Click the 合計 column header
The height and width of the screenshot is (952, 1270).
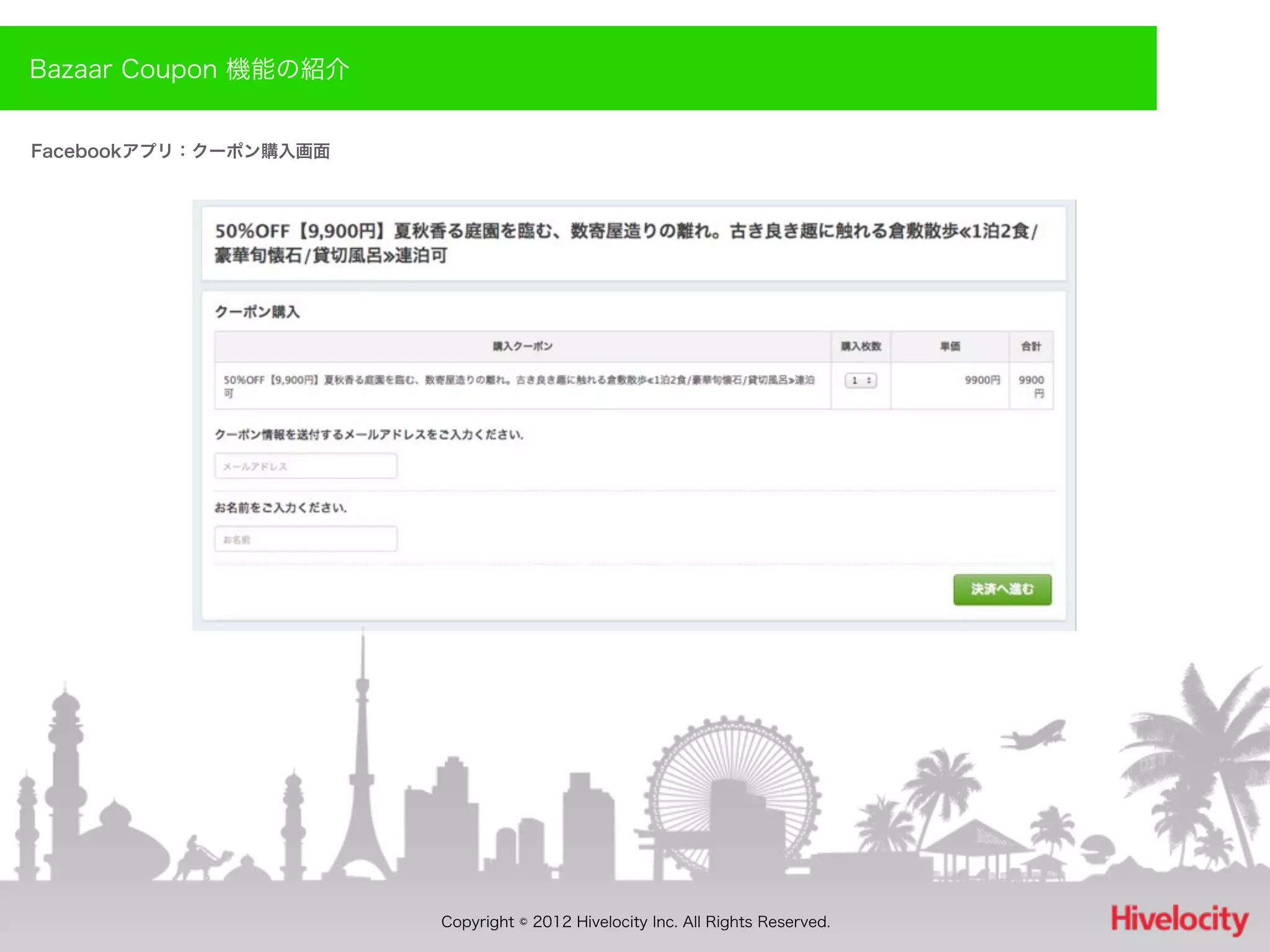1031,346
